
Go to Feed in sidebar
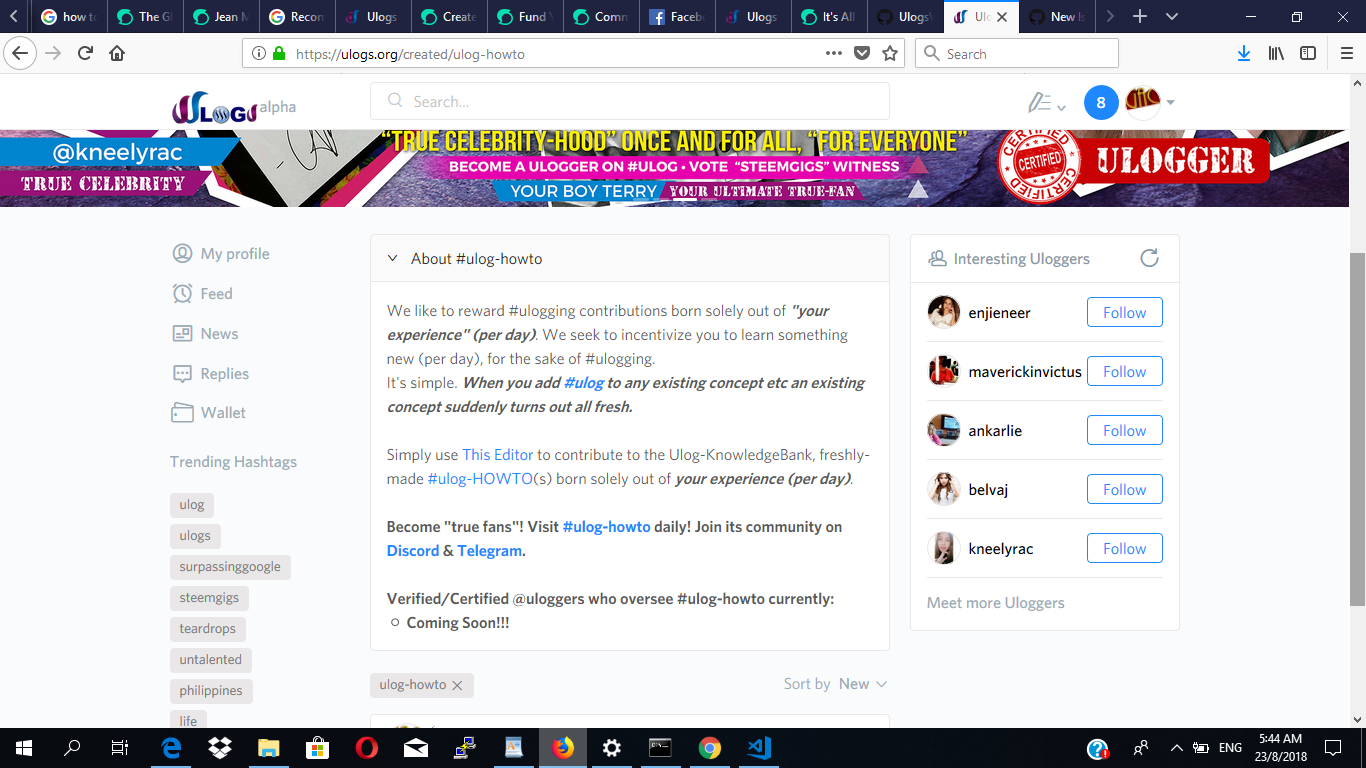coord(203,293)
